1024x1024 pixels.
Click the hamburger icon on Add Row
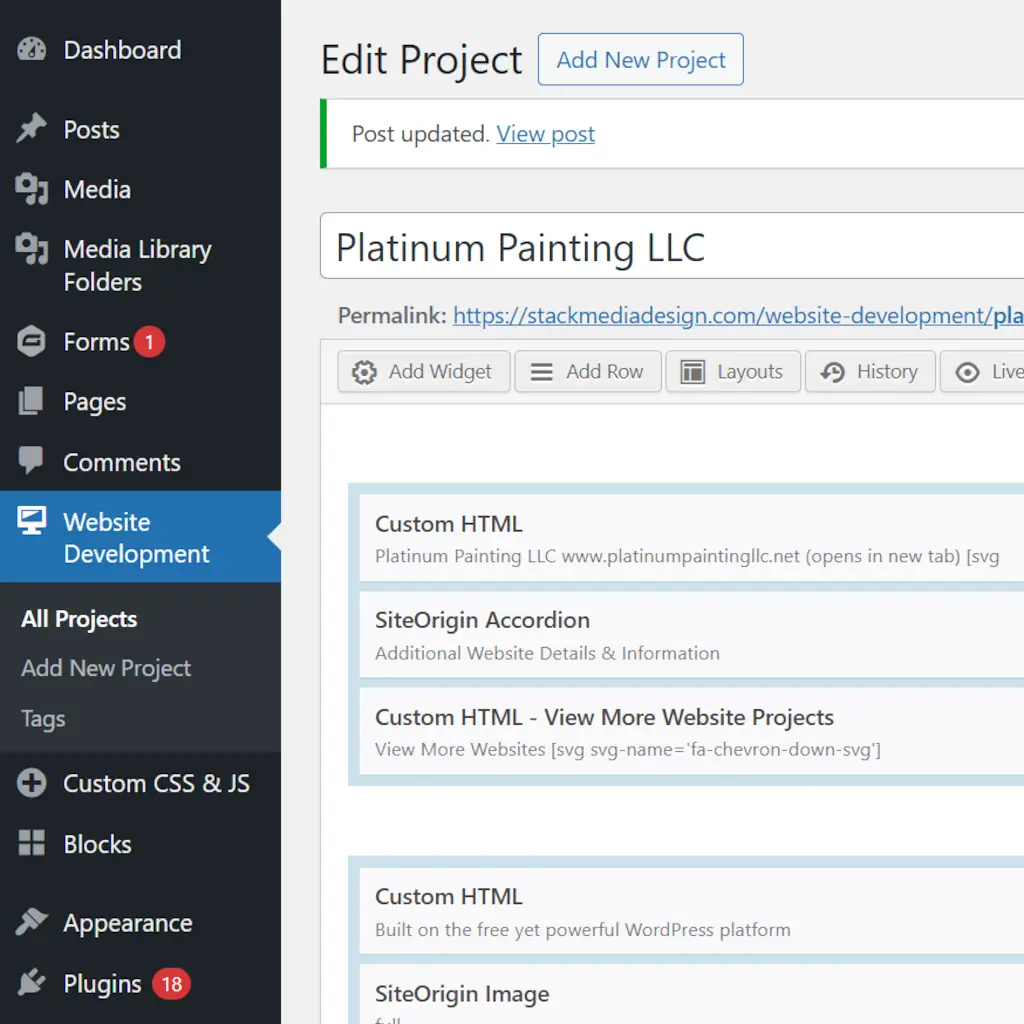tap(541, 372)
